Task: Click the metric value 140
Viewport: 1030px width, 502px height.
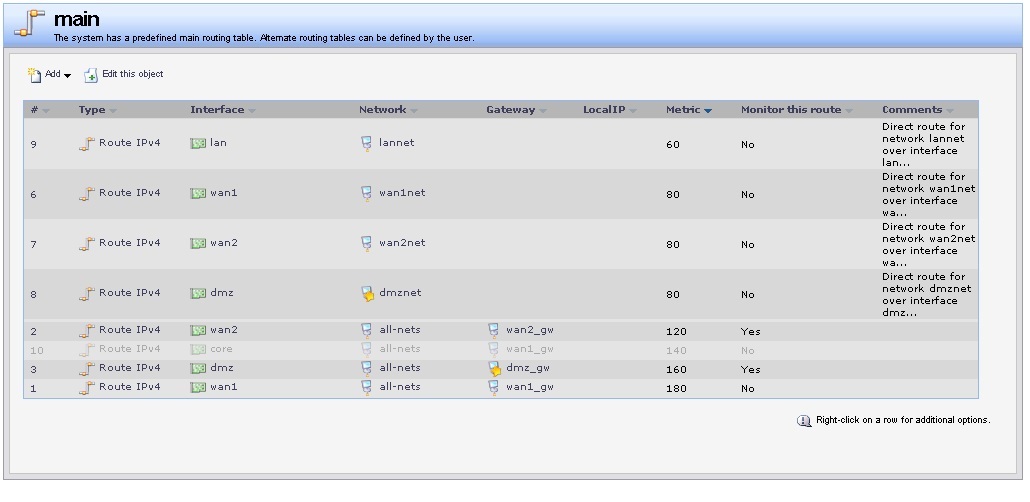Action: click(676, 351)
